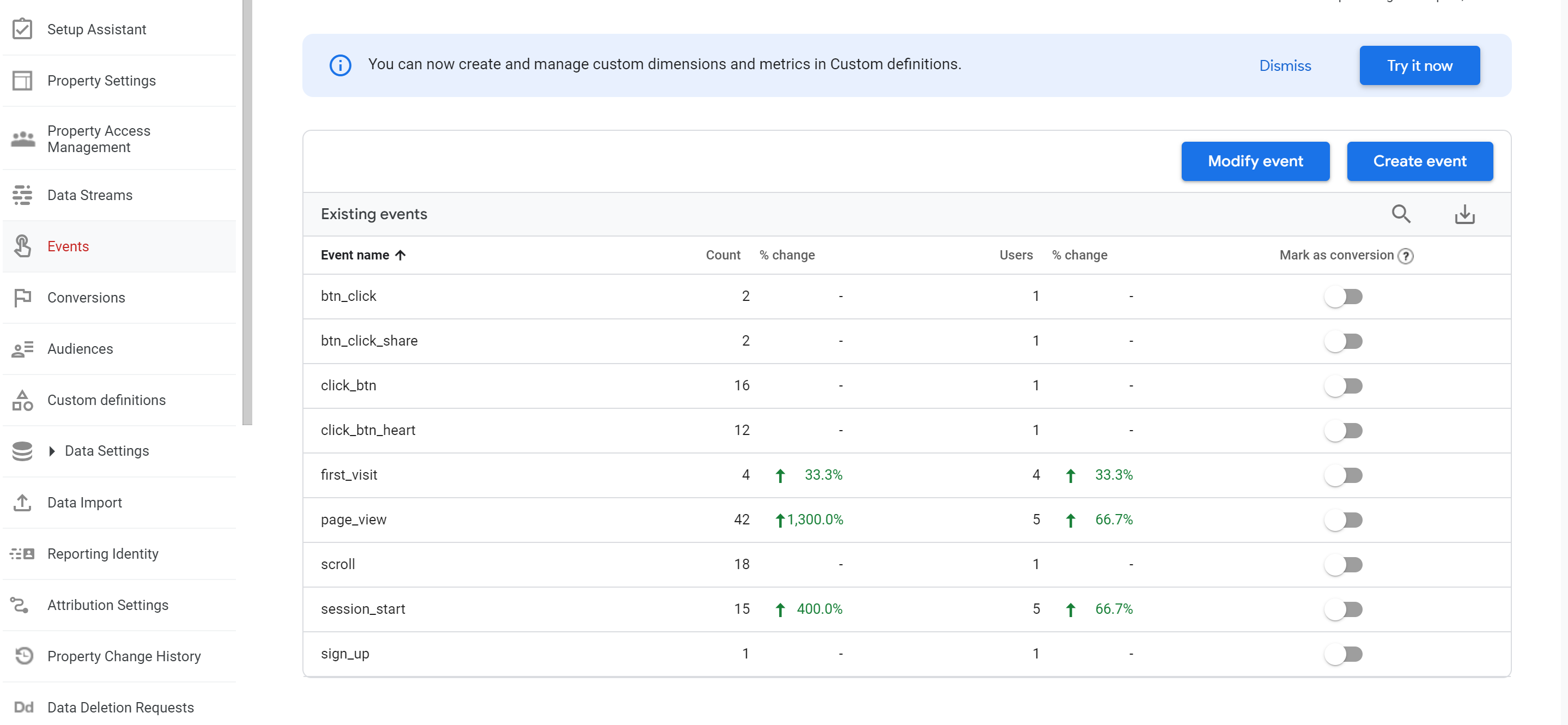Mark sign_up event as conversion
1568x725 pixels.
[x=1344, y=654]
